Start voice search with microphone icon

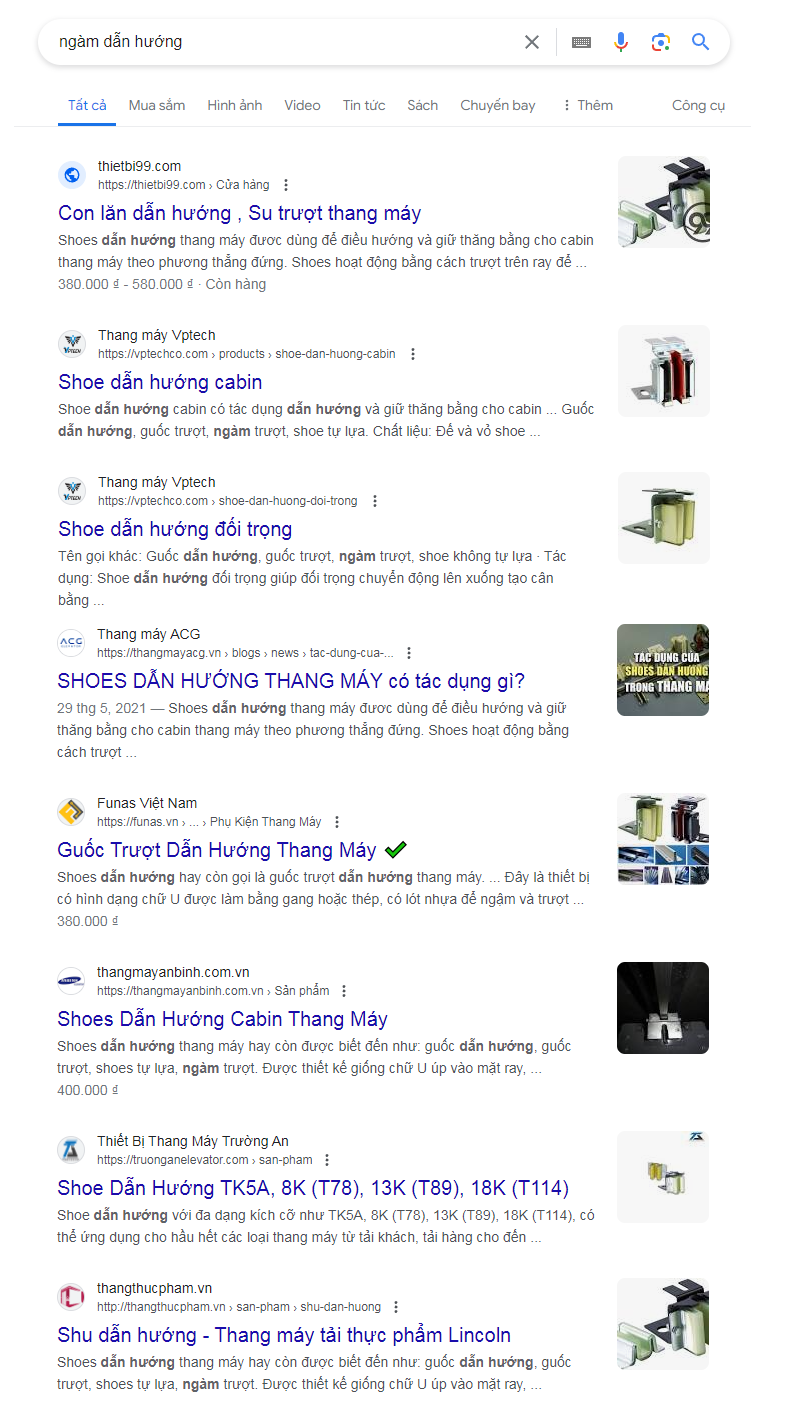621,42
